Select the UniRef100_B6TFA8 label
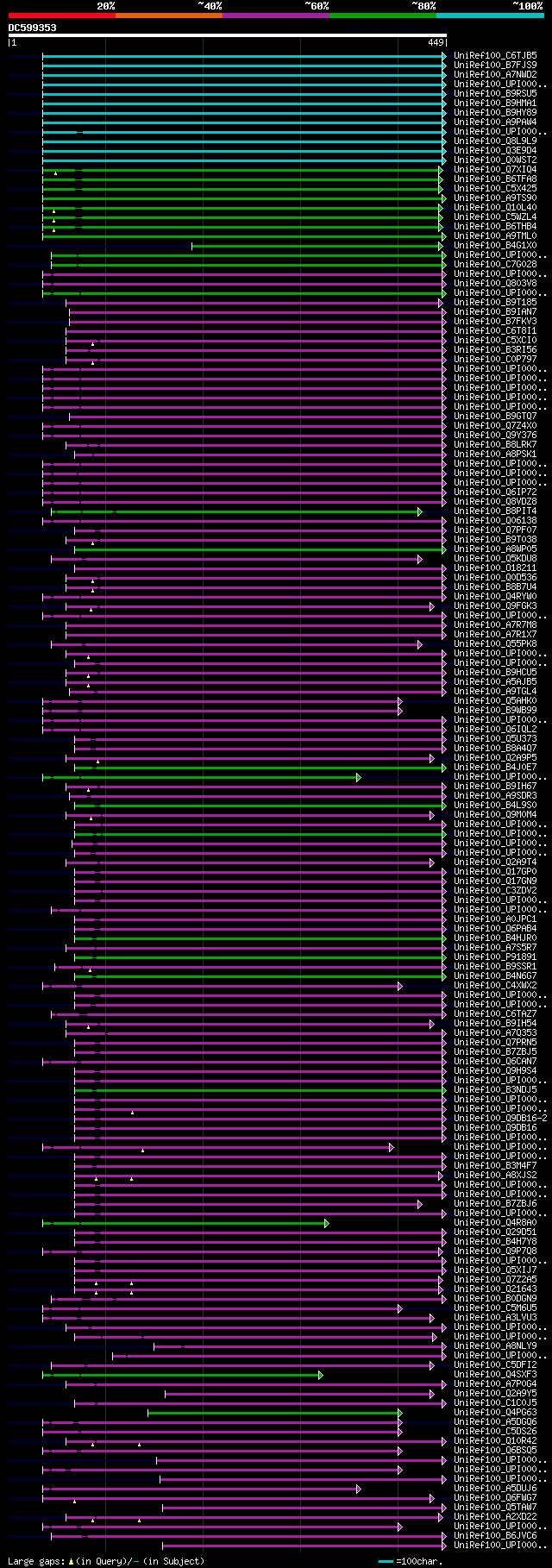The height and width of the screenshot is (1568, 552). click(x=495, y=179)
